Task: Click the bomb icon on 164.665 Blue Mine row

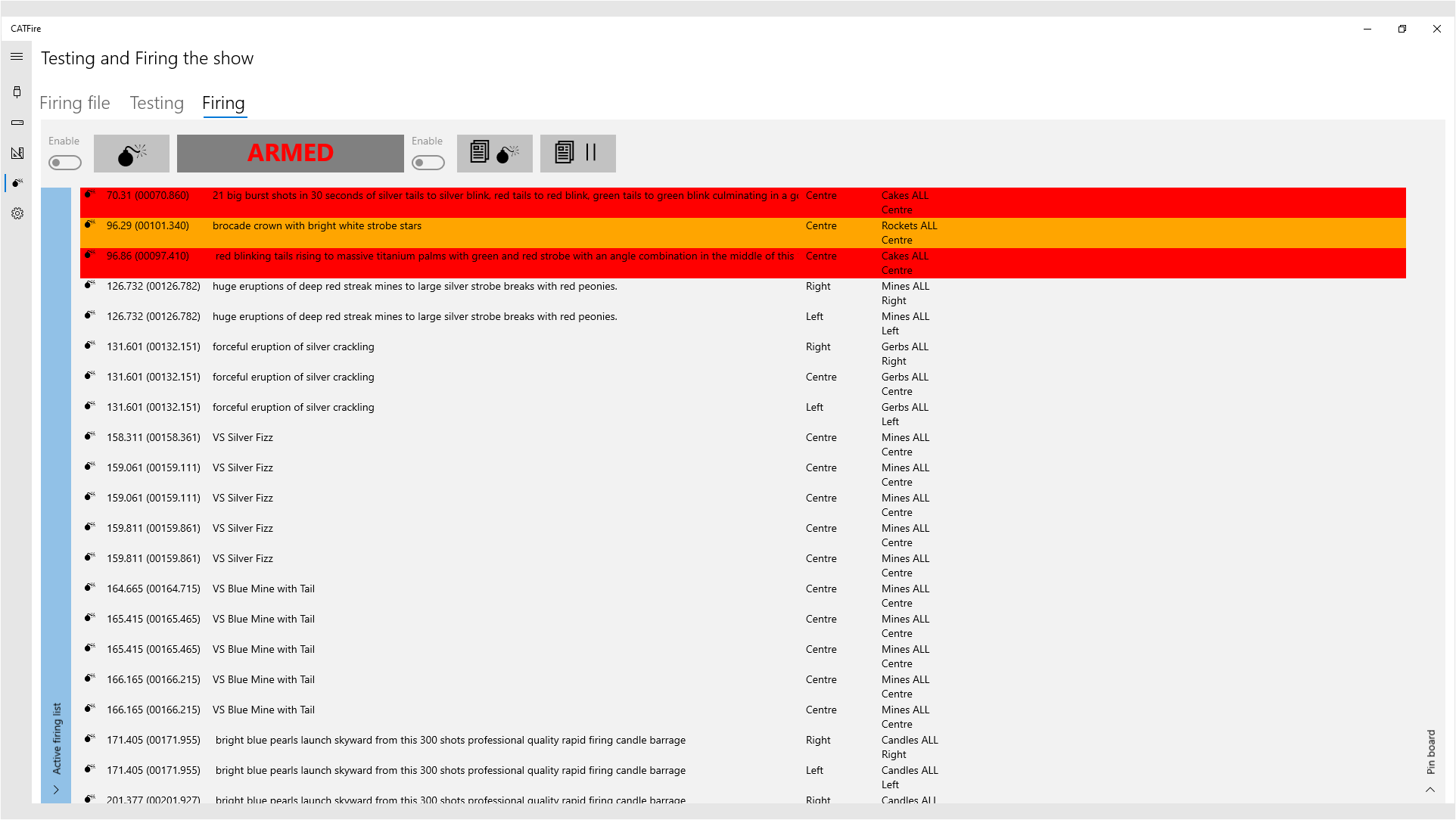Action: pyautogui.click(x=89, y=588)
